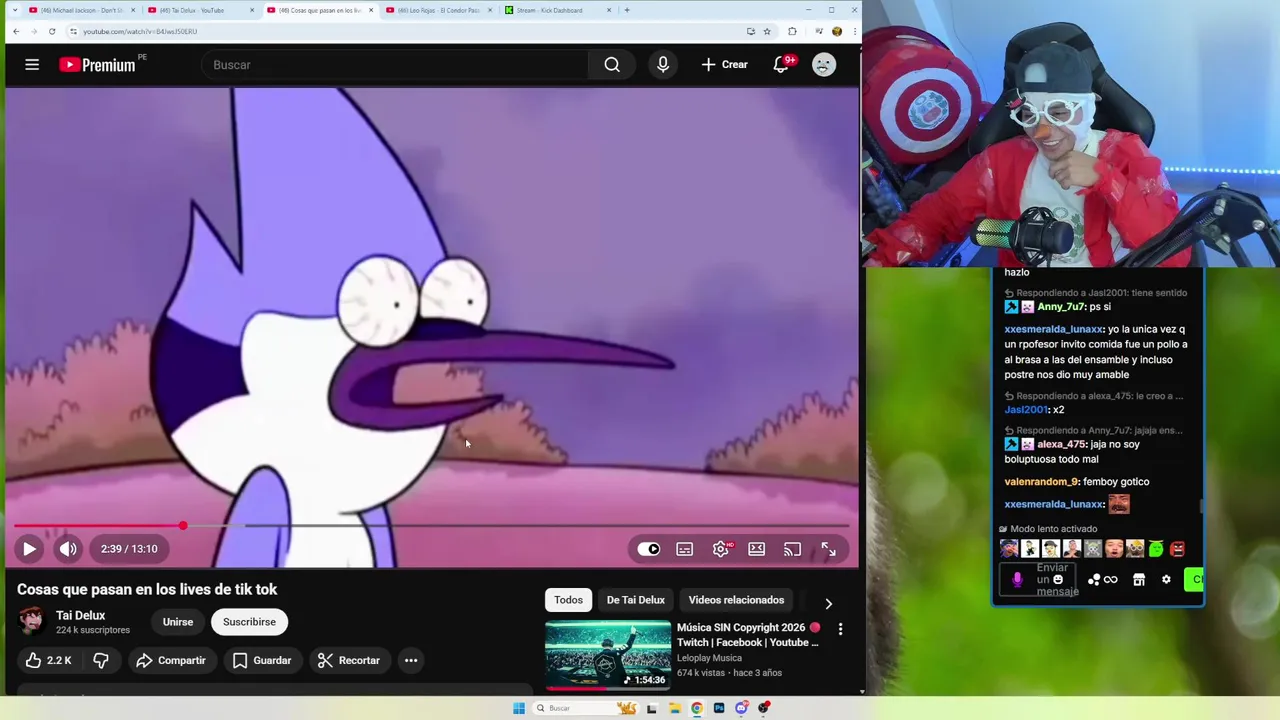Switch to Stream - Kick Dashboard tab

(x=556, y=10)
